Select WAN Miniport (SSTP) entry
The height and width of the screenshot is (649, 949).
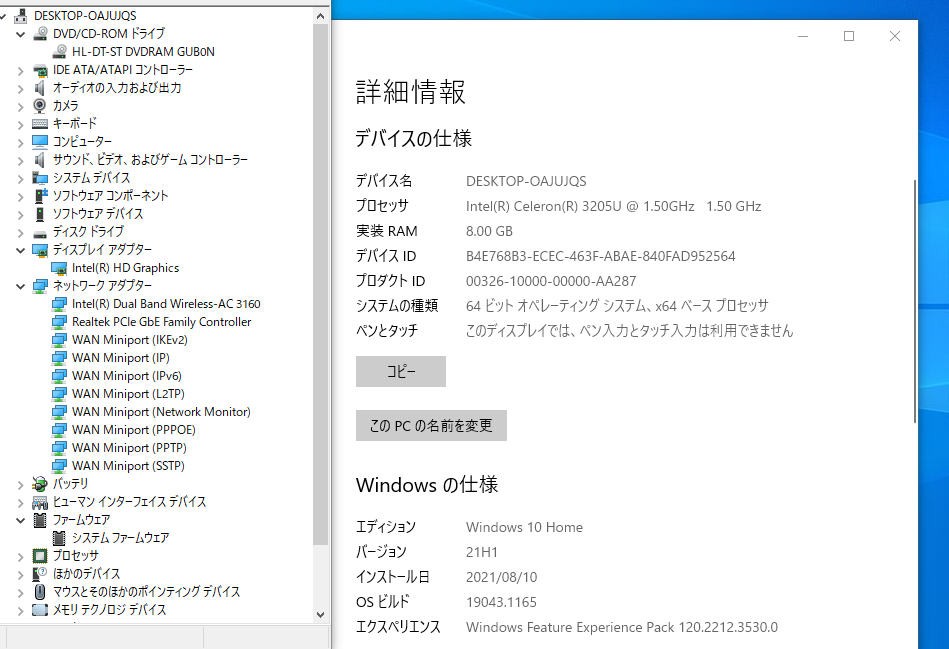(x=128, y=466)
